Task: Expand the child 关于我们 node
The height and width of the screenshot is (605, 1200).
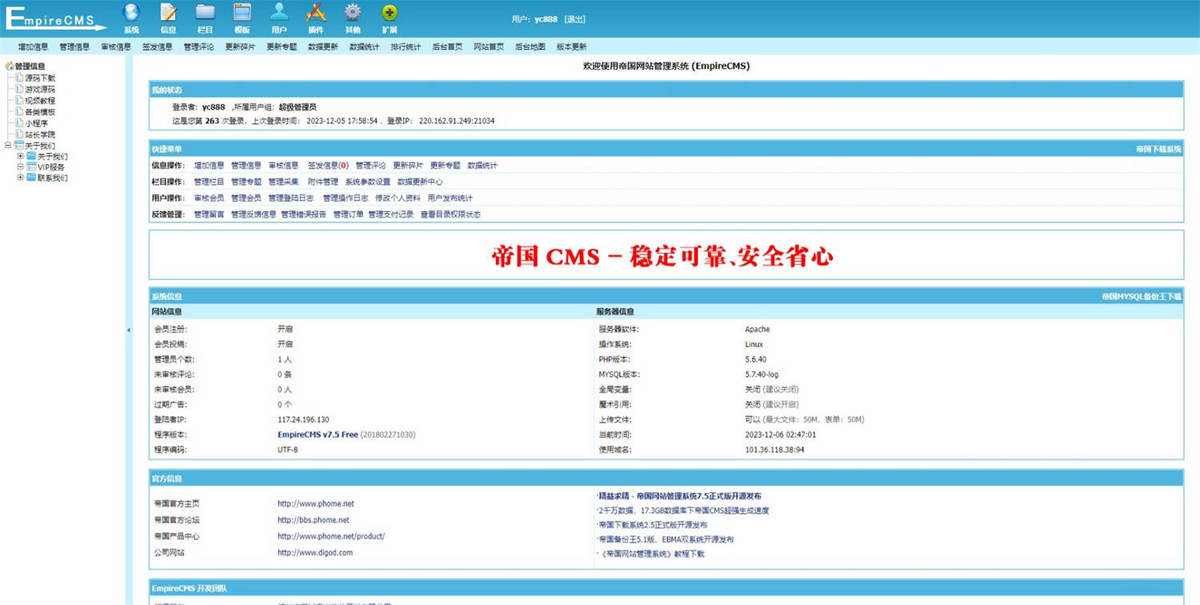Action: [19, 156]
